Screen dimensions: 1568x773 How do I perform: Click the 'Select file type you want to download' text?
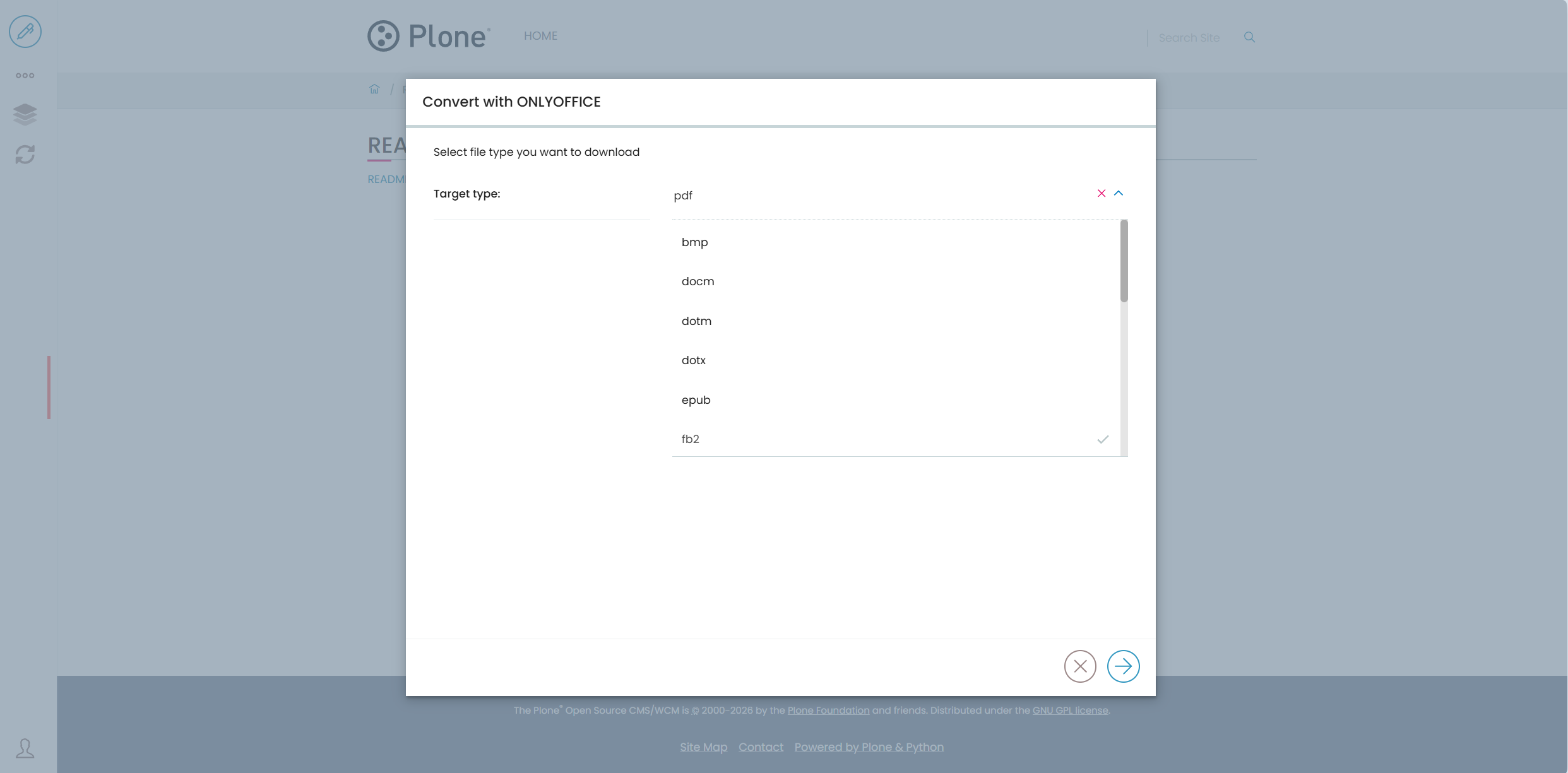coord(537,152)
